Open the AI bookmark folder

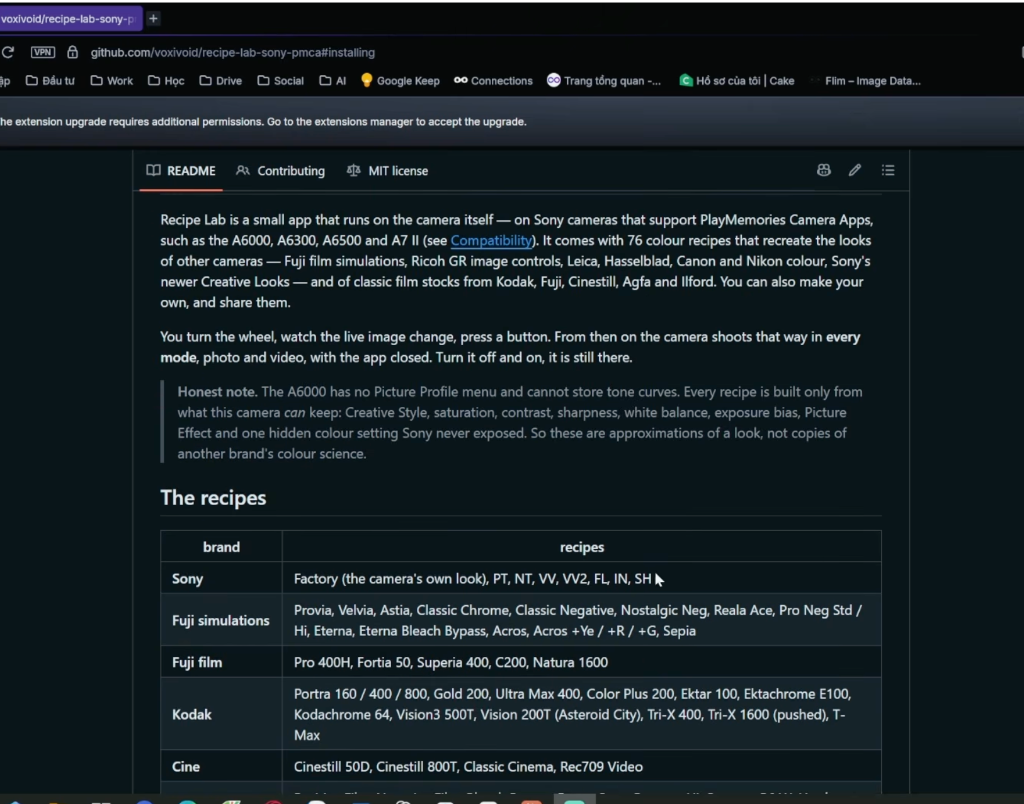click(x=332, y=81)
